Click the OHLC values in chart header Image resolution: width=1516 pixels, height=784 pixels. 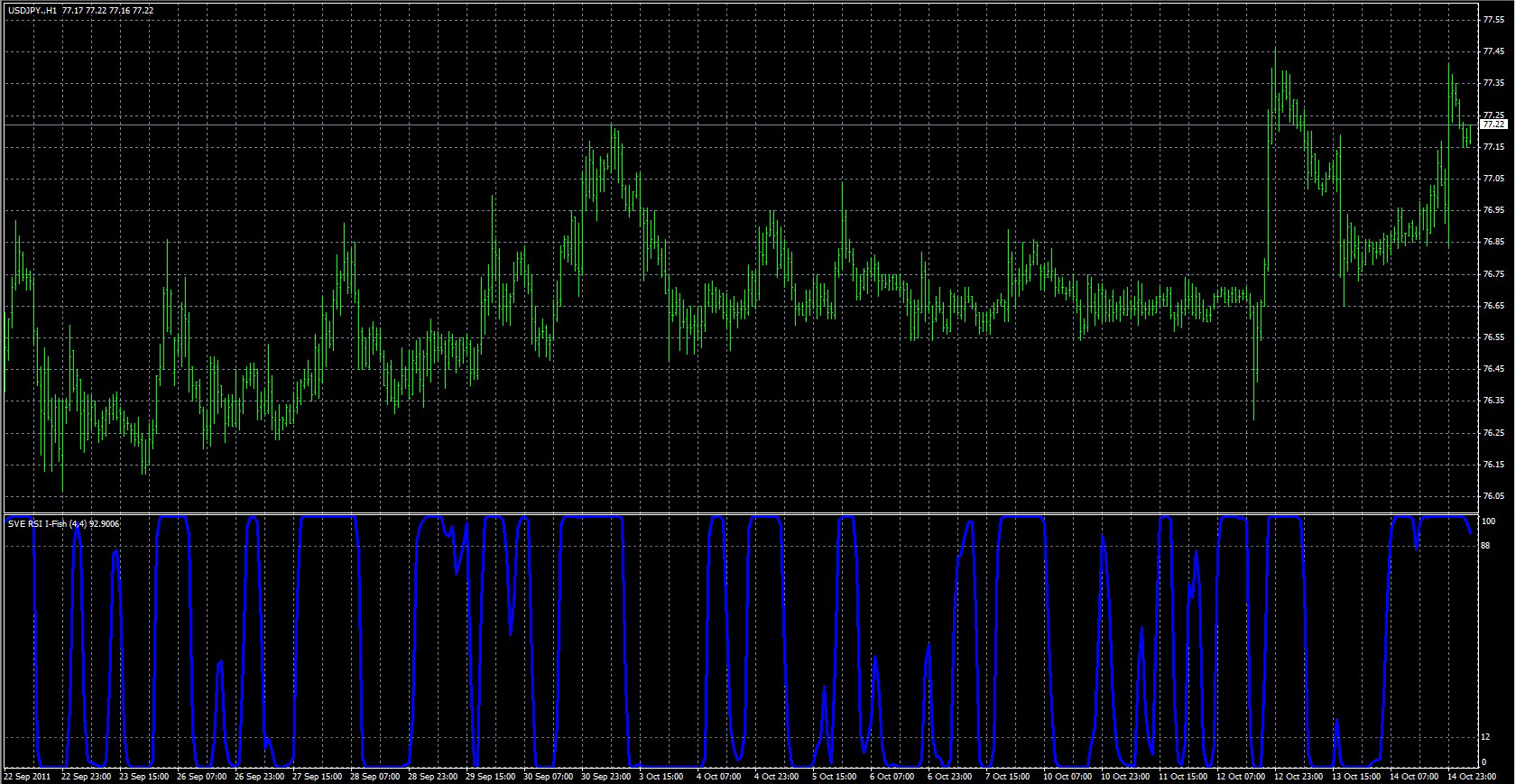(x=107, y=11)
